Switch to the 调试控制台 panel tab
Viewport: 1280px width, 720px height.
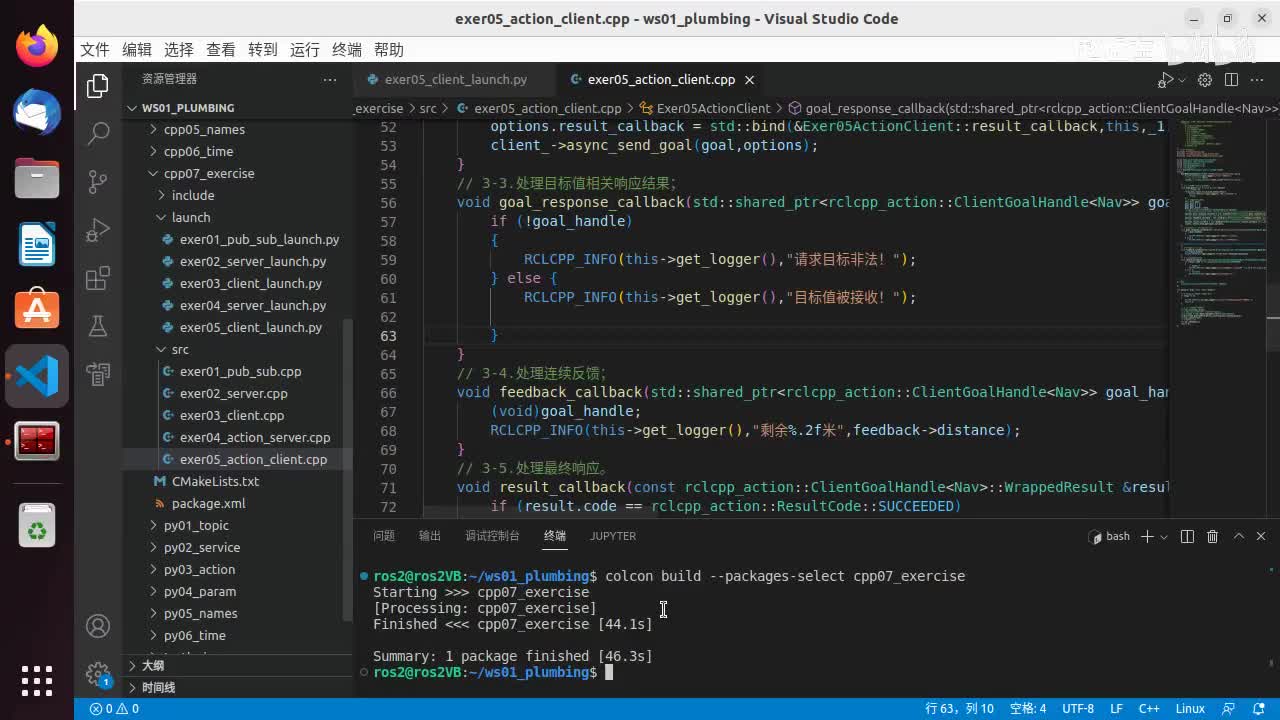coord(492,536)
